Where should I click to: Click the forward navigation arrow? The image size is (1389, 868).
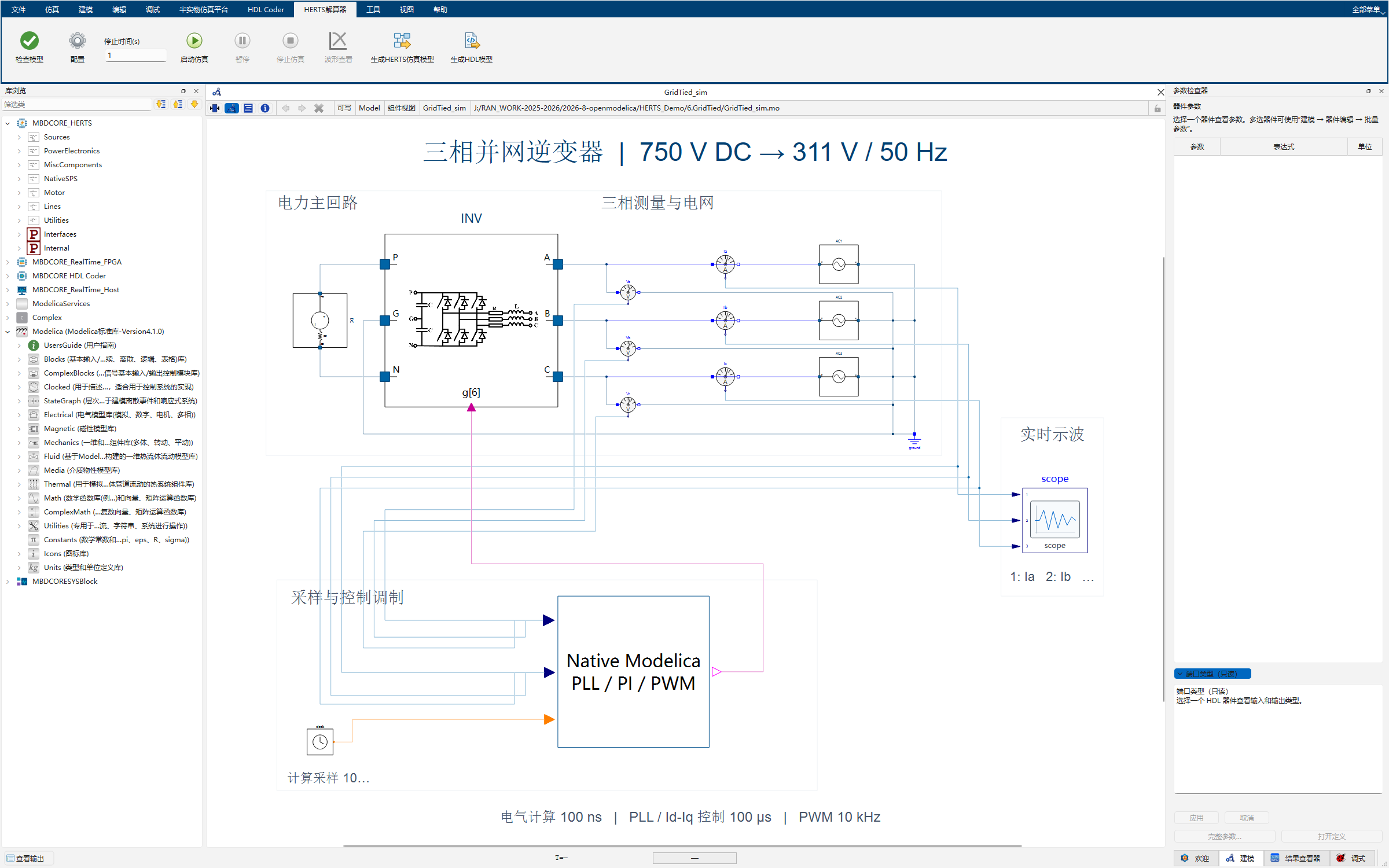pyautogui.click(x=302, y=108)
